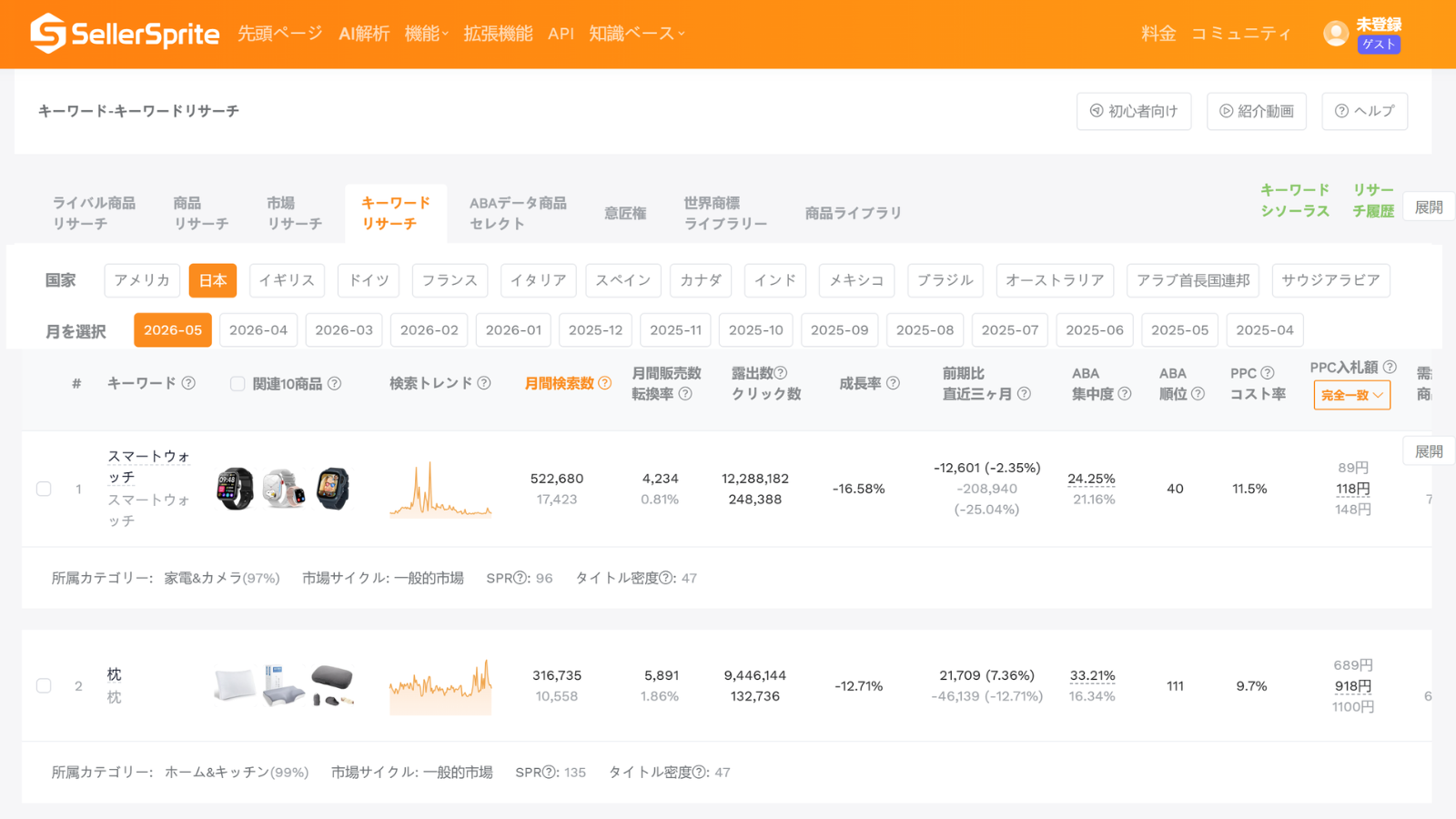Click help icon beside 検索トレンド header
This screenshot has width=1456, height=819.
484,383
